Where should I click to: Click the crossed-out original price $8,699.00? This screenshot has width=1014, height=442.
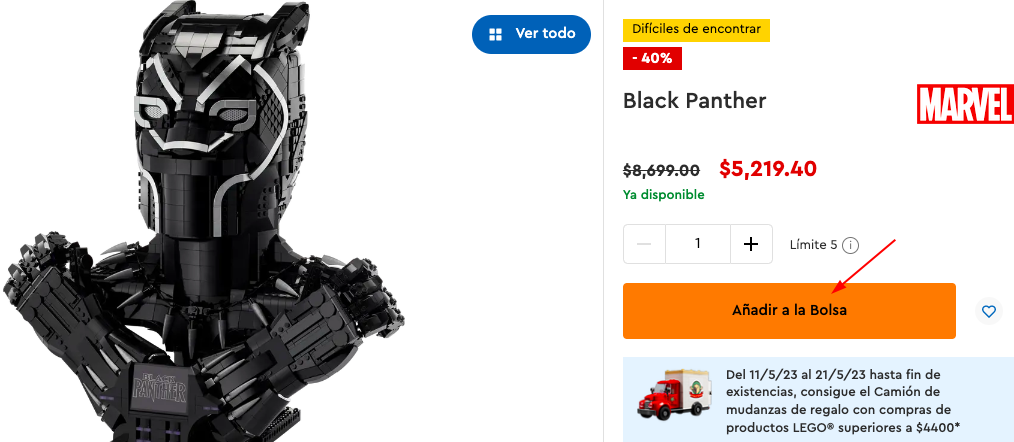661,170
